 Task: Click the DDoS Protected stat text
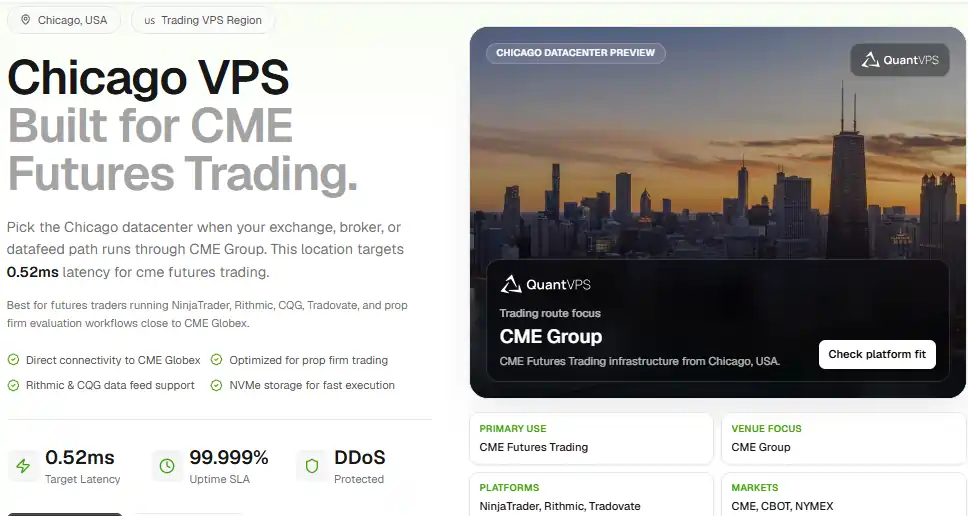click(x=359, y=467)
